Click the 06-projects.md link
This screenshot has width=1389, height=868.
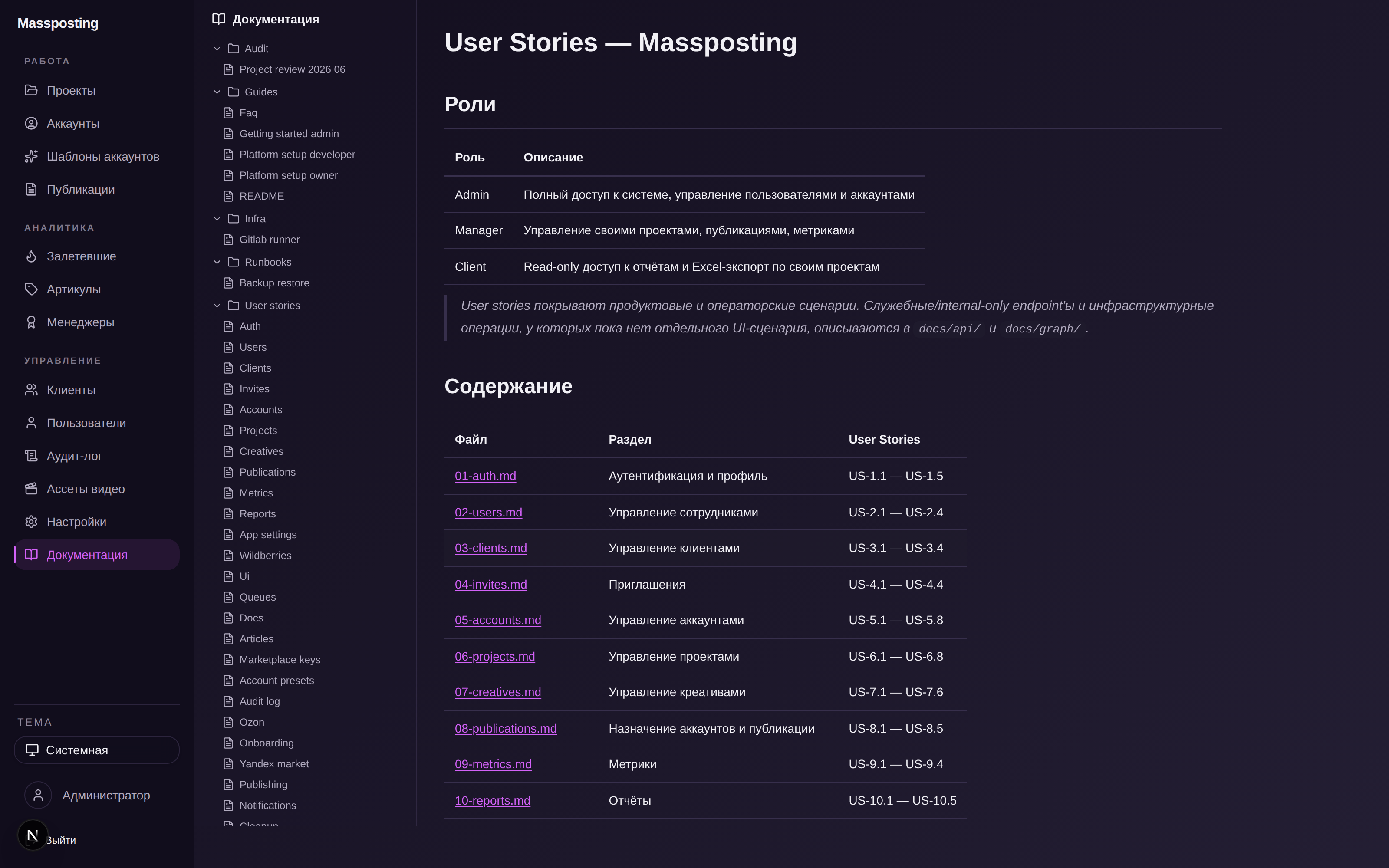(495, 656)
